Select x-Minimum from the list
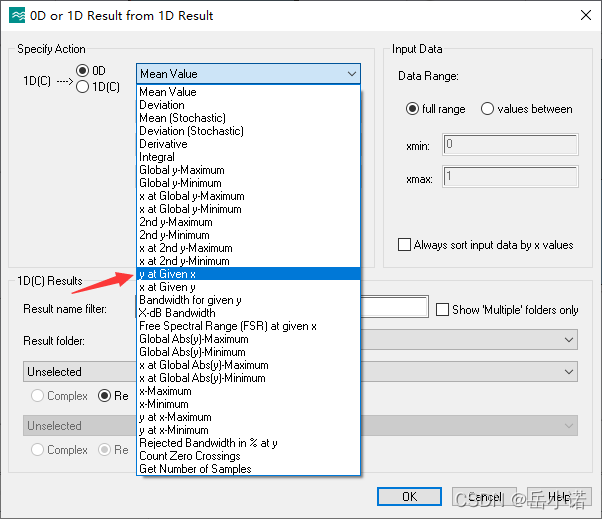The height and width of the screenshot is (519, 602). (248, 404)
